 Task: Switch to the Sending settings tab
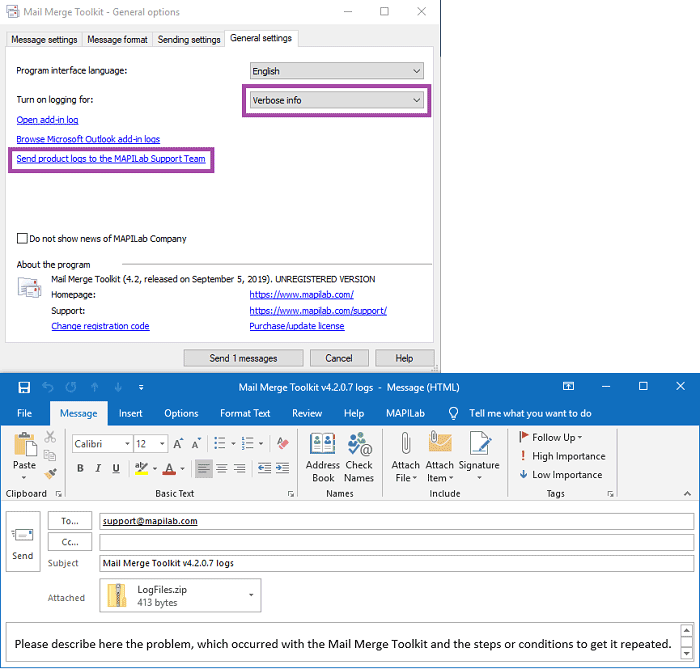tap(189, 40)
